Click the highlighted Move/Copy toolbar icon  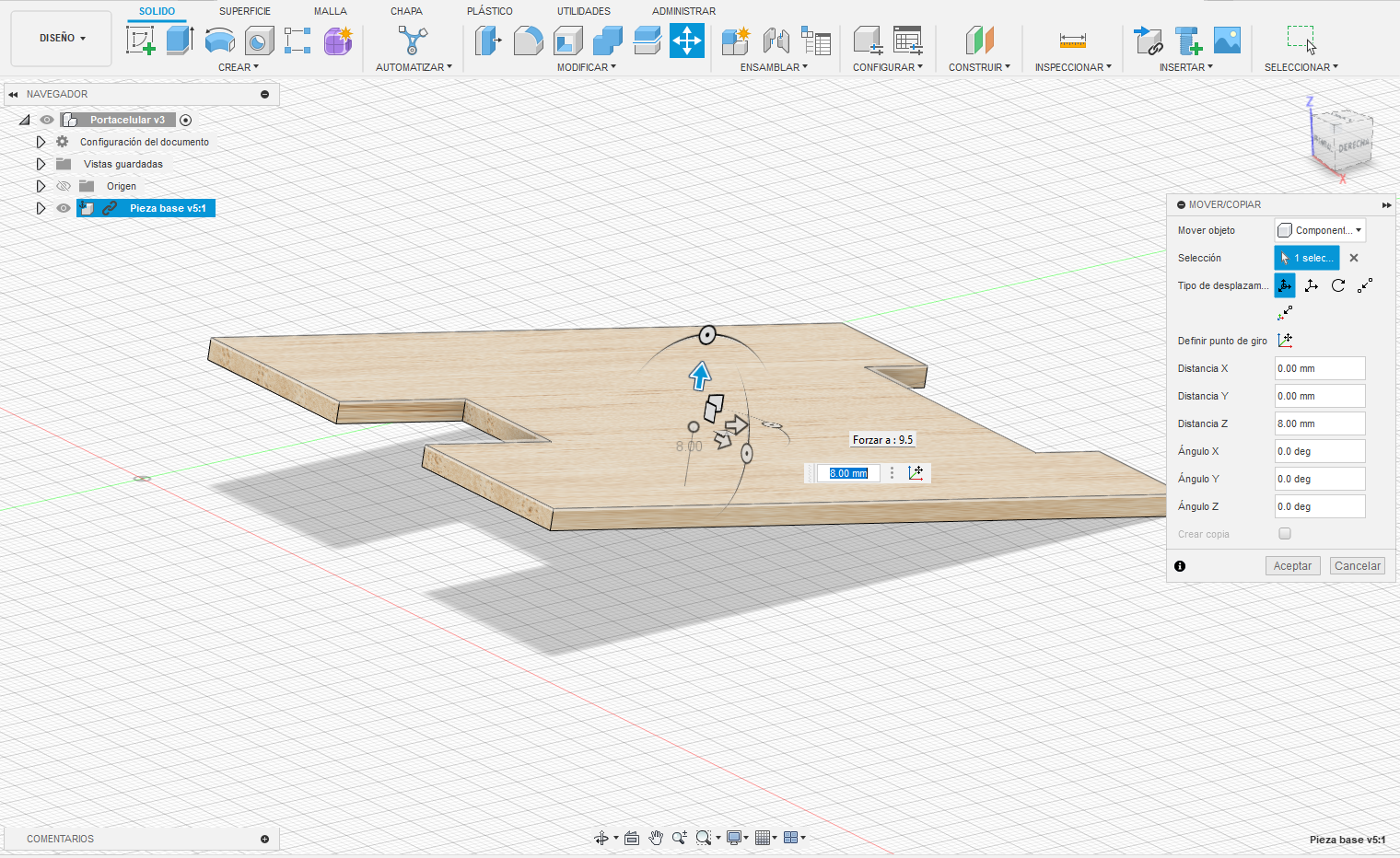pyautogui.click(x=687, y=41)
